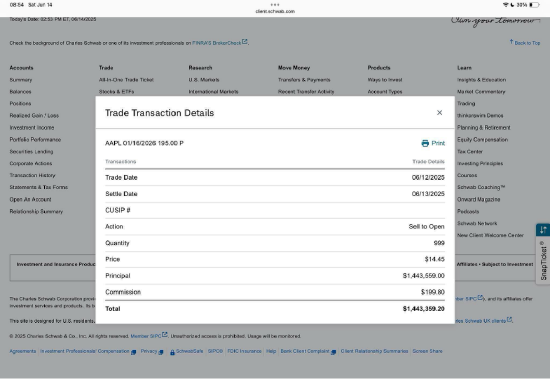Image resolution: width=550 pixels, height=379 pixels.
Task: Click the Print printer icon
Action: pyautogui.click(x=425, y=143)
